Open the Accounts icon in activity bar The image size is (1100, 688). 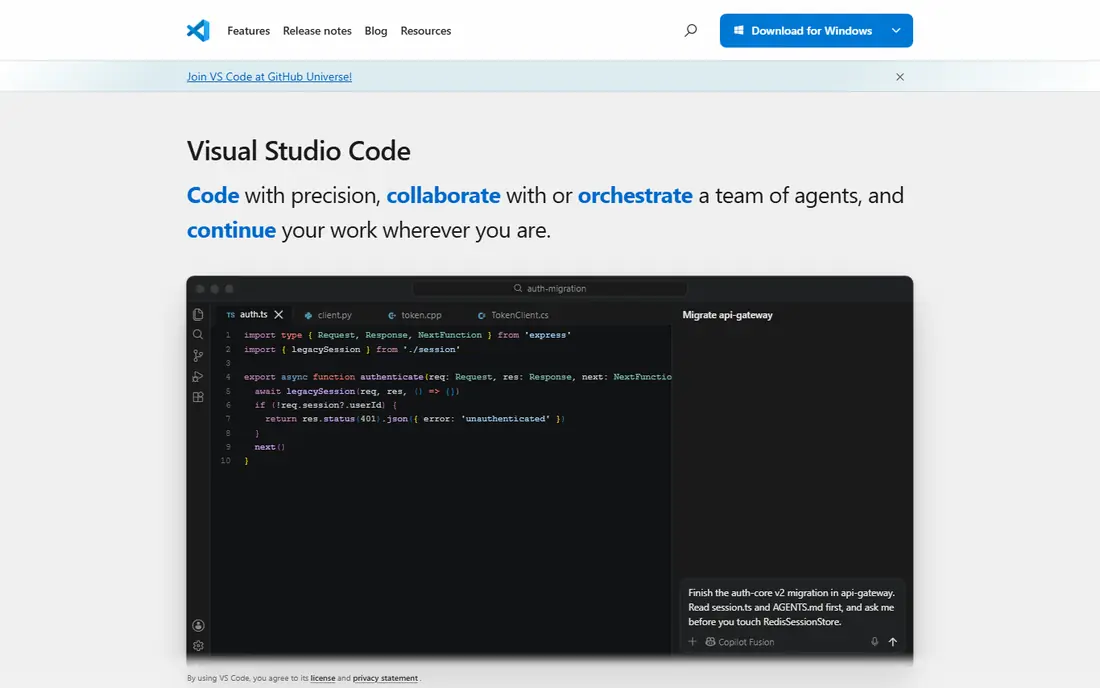click(199, 626)
